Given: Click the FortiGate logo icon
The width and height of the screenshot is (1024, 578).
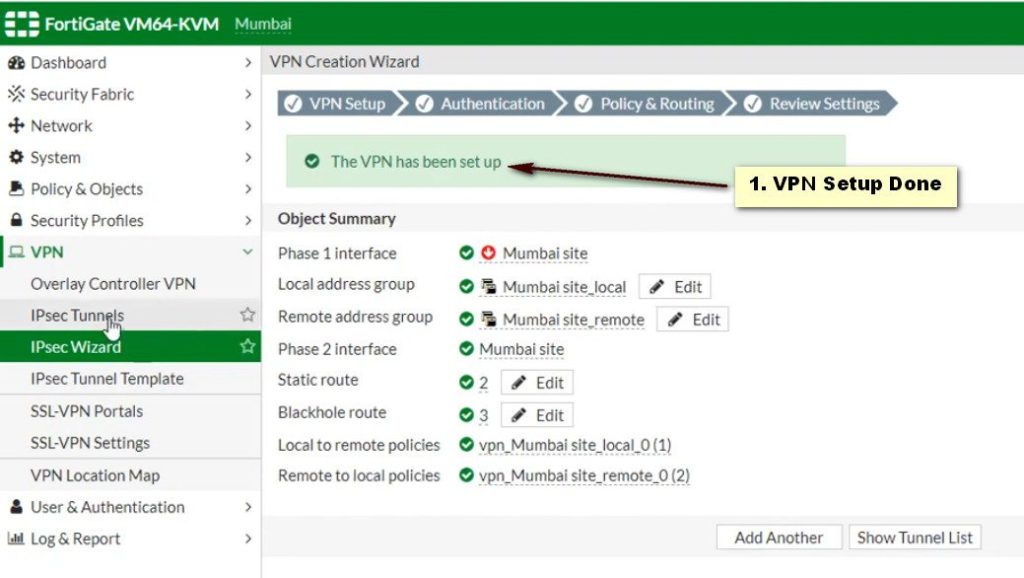Looking at the screenshot, I should (x=22, y=24).
